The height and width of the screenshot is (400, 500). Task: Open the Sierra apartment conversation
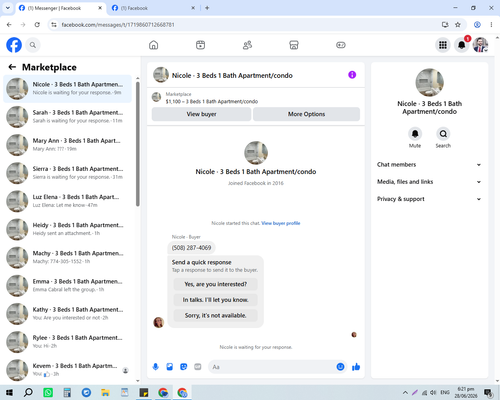(67, 173)
